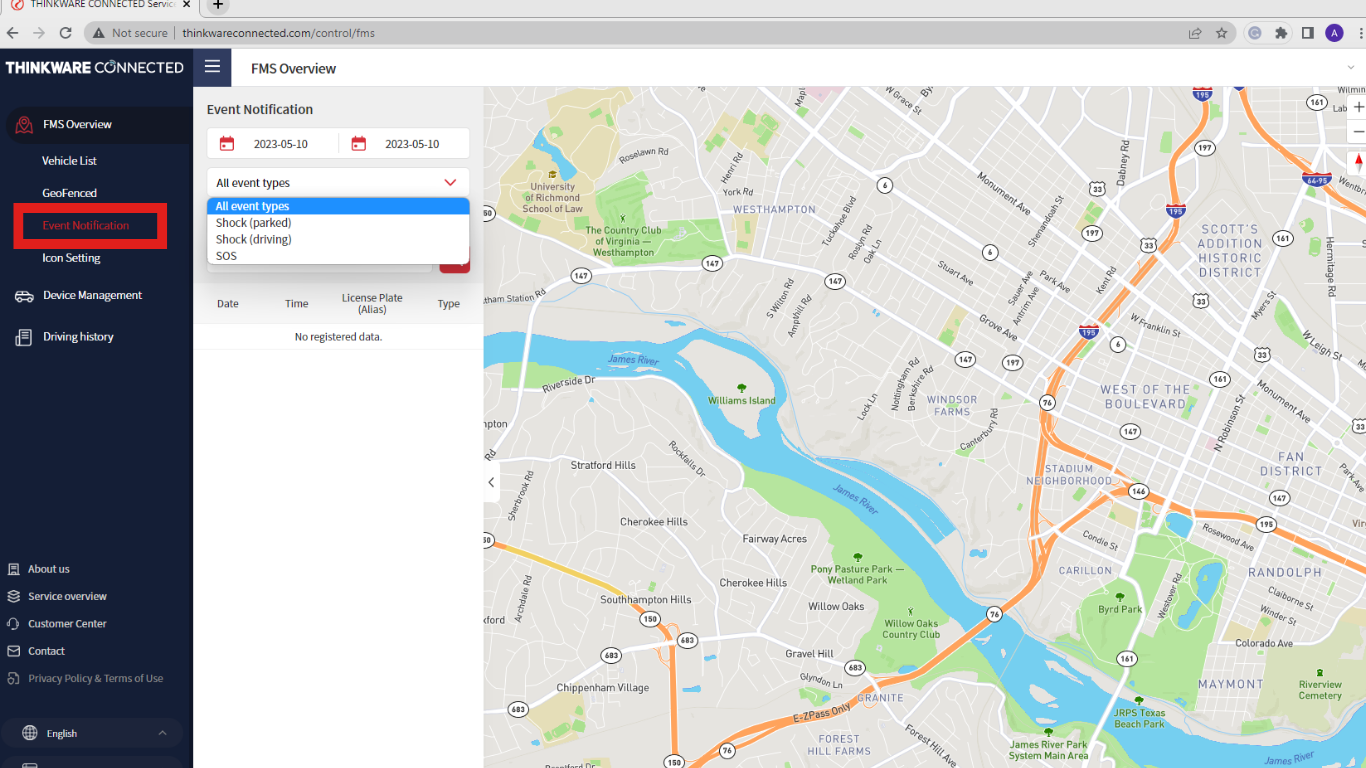
Task: Collapse the Event Notification side panel arrow
Action: coord(491,482)
